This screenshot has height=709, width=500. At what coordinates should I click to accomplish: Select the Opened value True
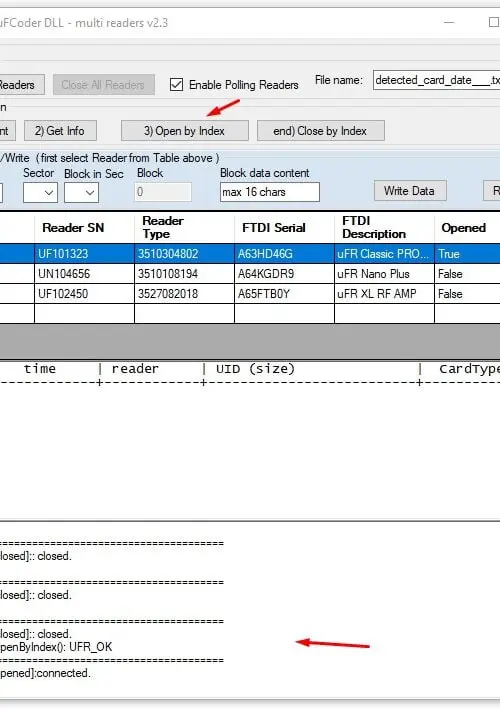467,254
